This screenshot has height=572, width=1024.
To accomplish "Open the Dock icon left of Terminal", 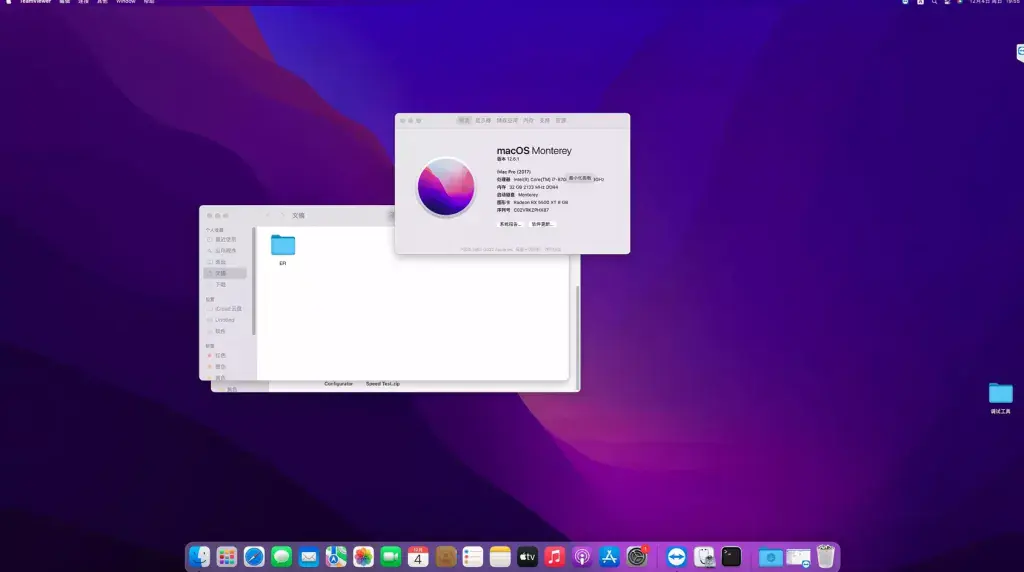I will point(704,556).
